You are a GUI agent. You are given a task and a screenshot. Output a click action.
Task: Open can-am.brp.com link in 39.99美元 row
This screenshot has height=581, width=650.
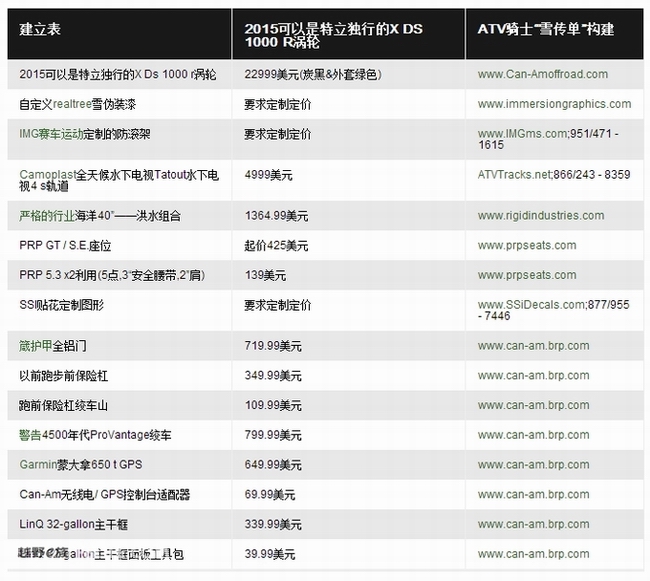tap(534, 554)
